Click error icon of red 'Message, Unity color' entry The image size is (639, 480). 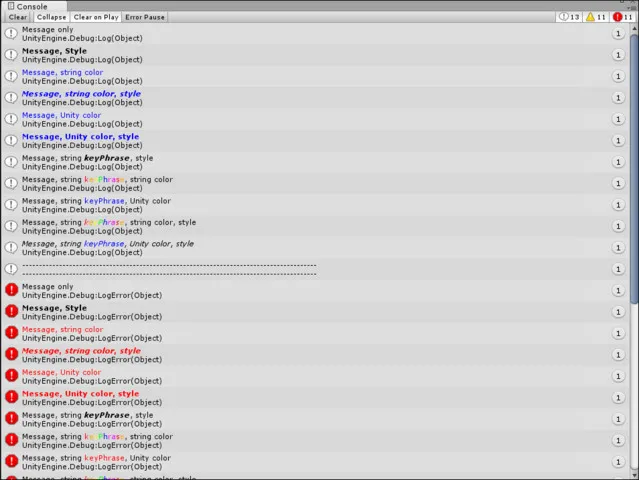(x=11, y=376)
